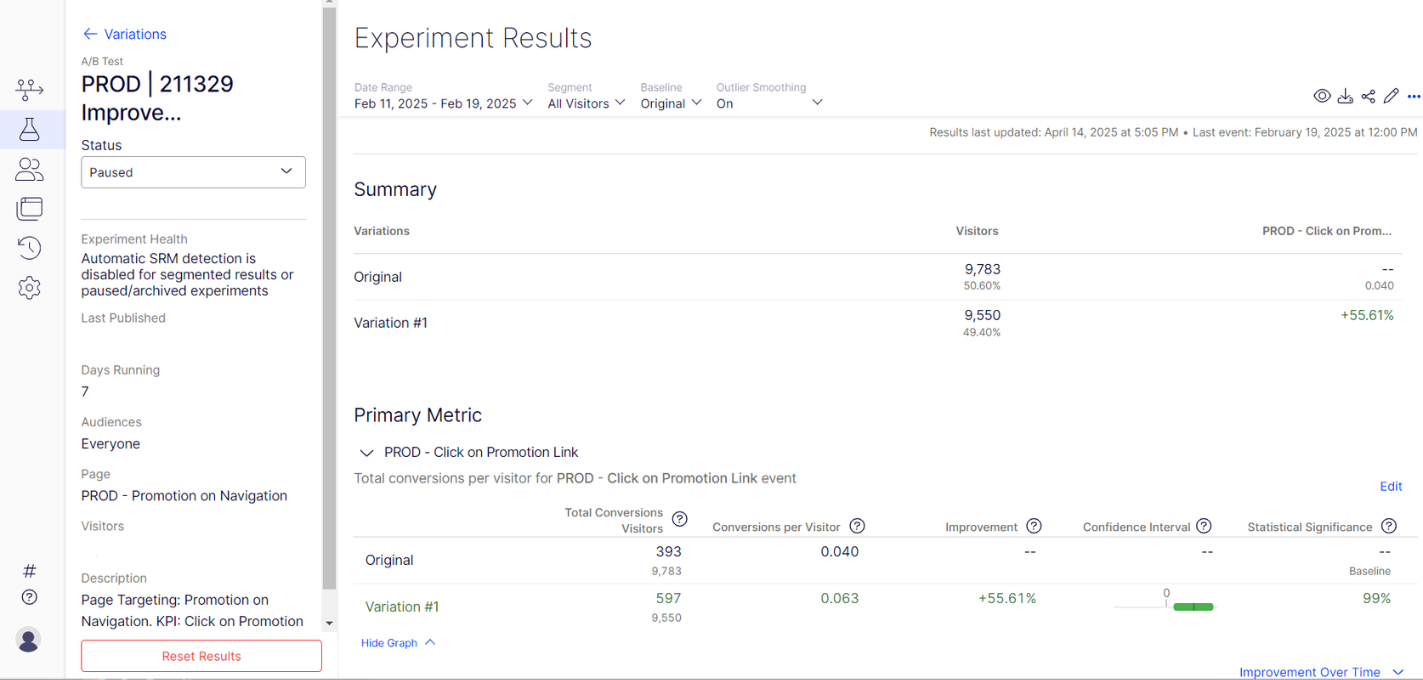Open the Baseline Original dropdown
Viewport: 1423px width, 680px height.
tap(671, 103)
